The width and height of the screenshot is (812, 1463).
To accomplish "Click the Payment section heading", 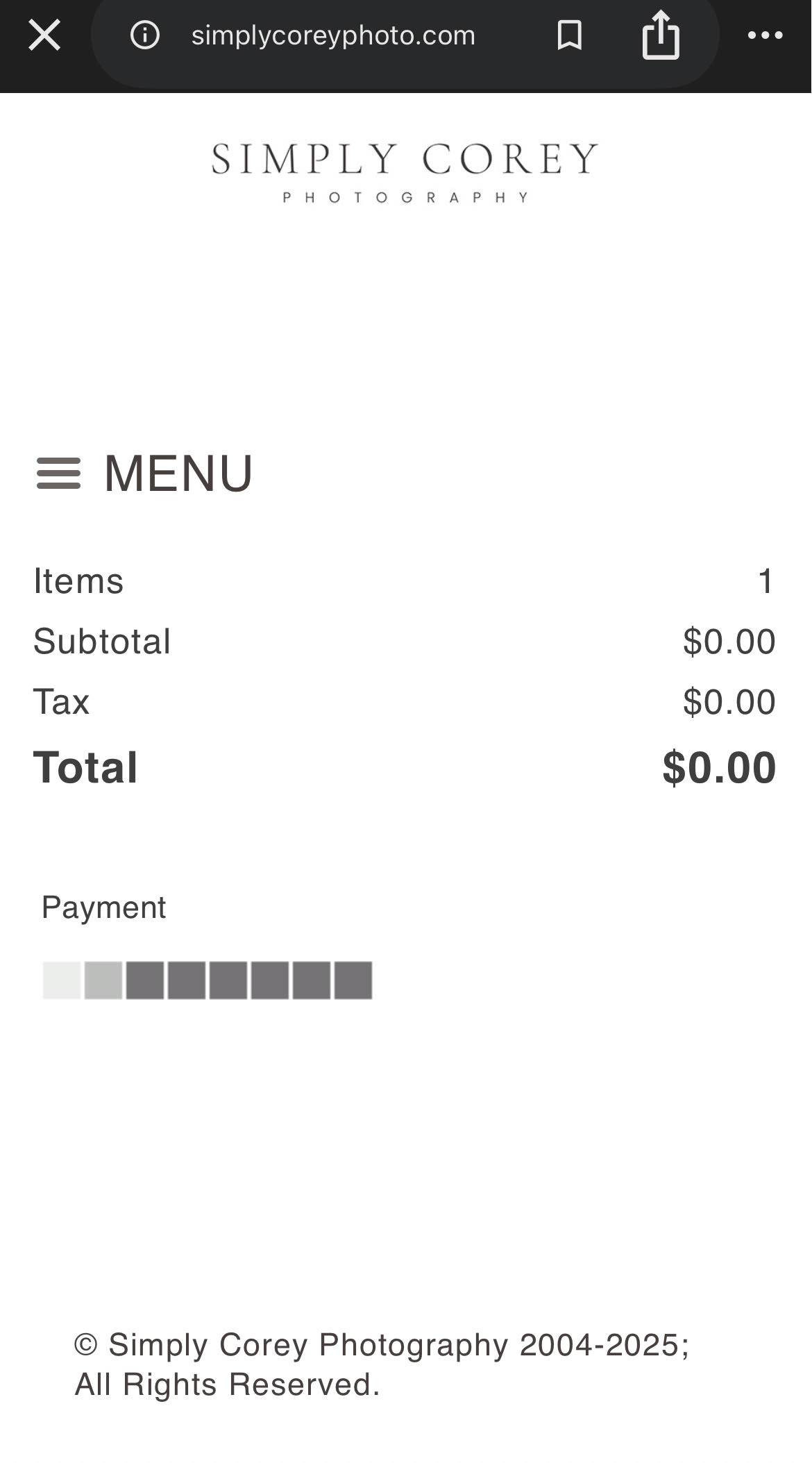I will tap(104, 907).
